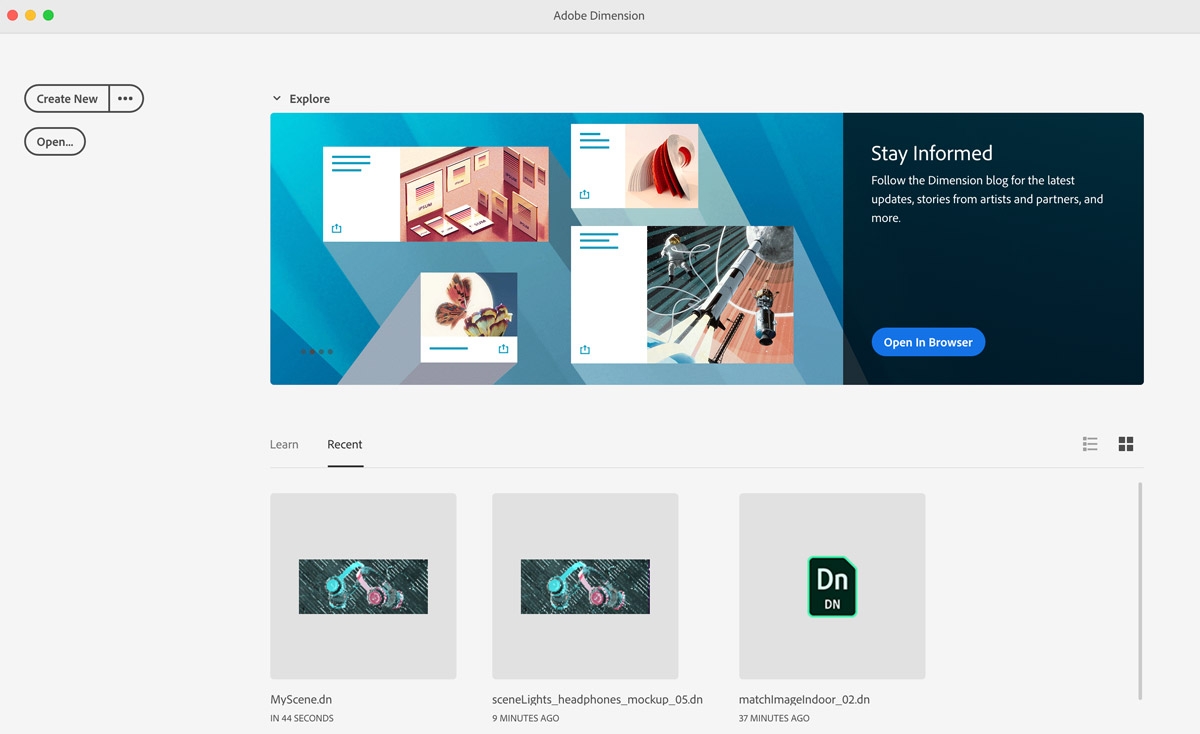The image size is (1200, 734).
Task: Switch to grid view icon
Action: pyautogui.click(x=1126, y=444)
